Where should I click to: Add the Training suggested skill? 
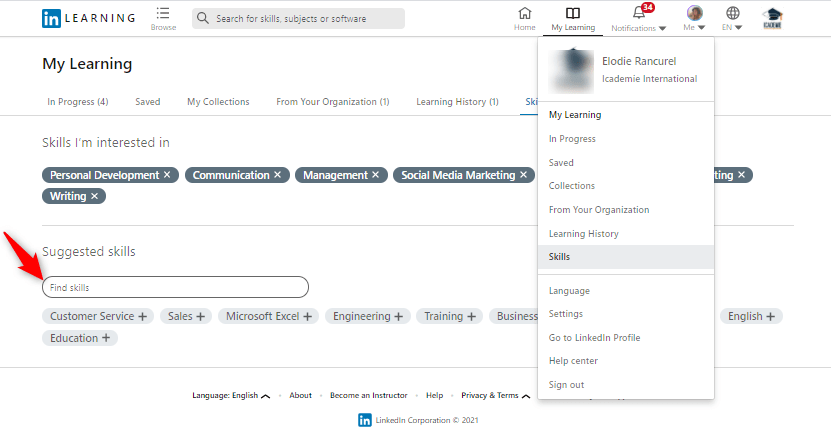coord(471,316)
